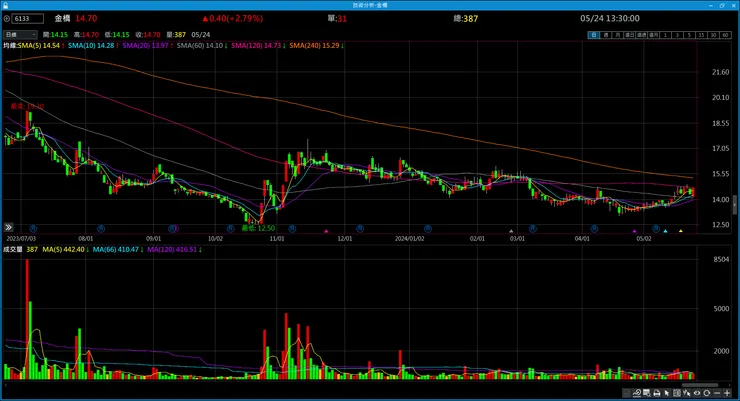
Task: Select the 5 minute interval button
Action: [x=690, y=35]
